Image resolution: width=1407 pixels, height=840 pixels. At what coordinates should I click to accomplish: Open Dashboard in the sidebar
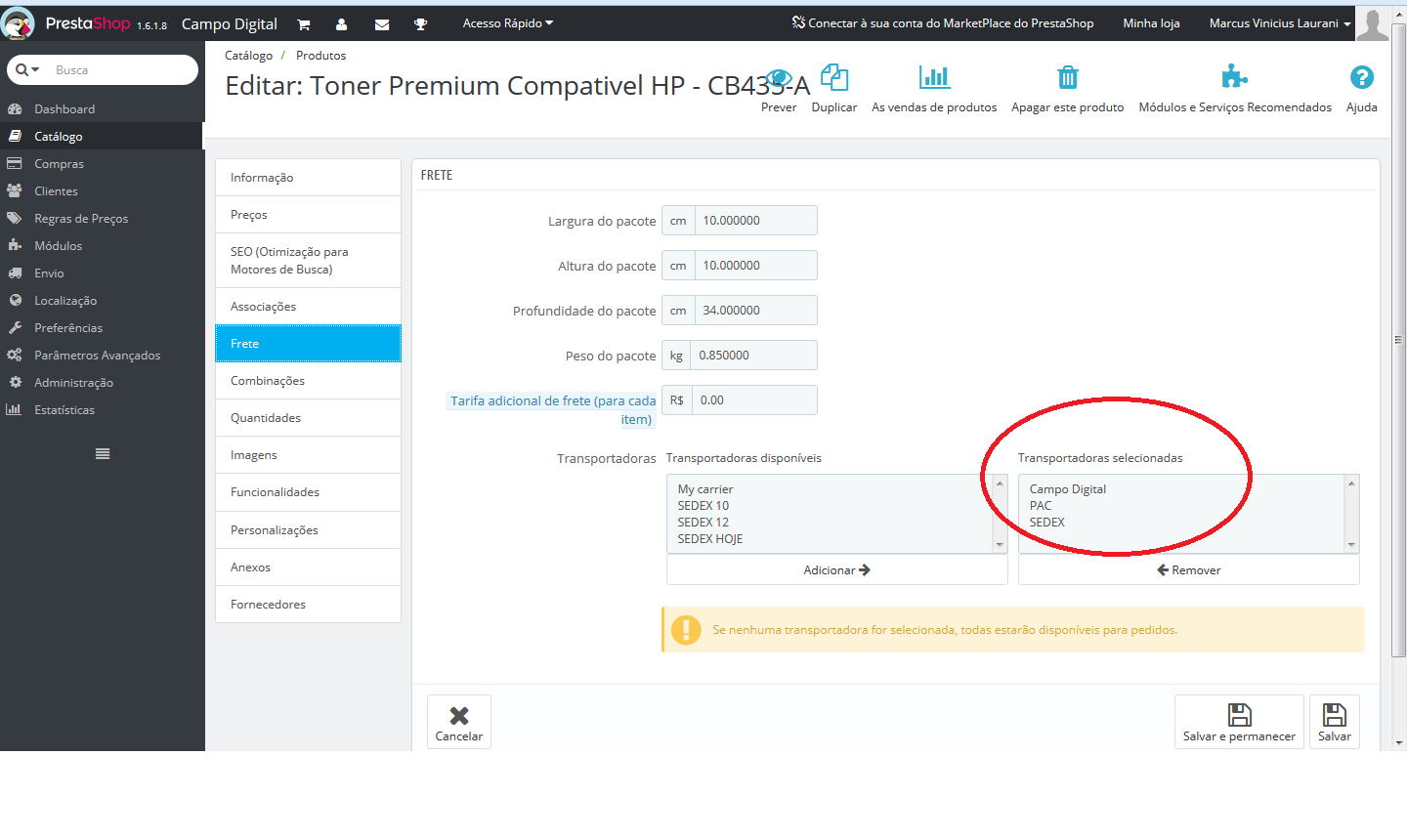pos(102,108)
